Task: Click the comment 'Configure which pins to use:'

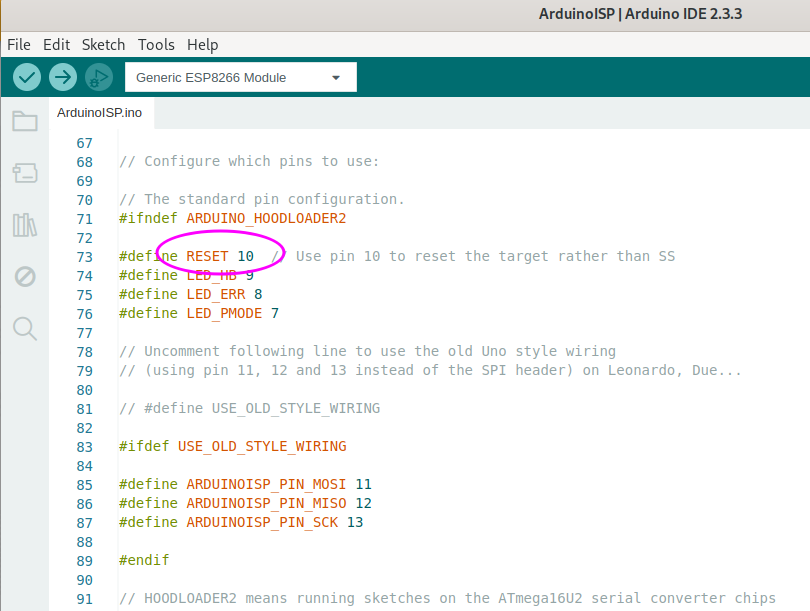Action: pyautogui.click(x=249, y=161)
